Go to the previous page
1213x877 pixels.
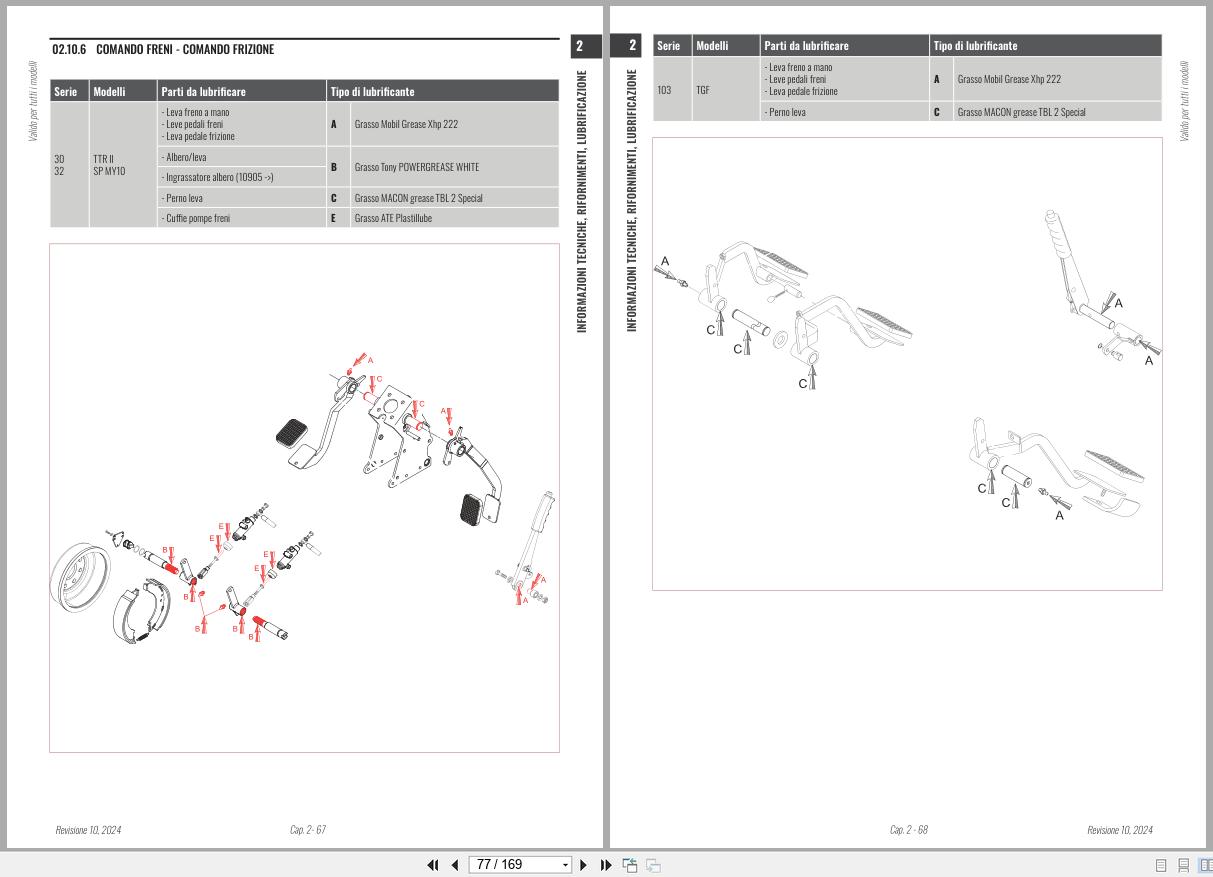click(455, 865)
